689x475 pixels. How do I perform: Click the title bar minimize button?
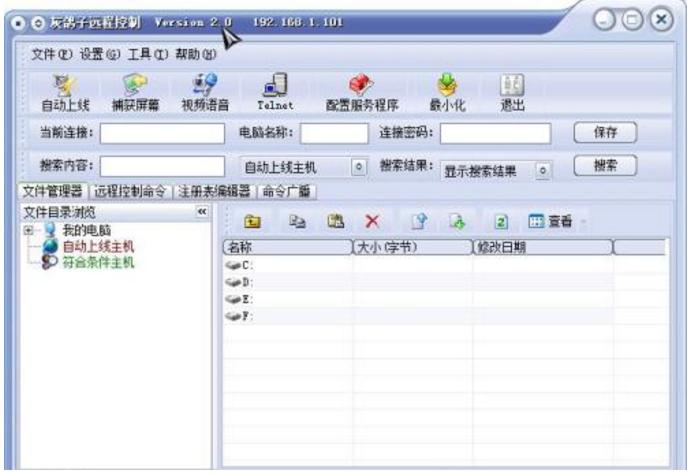point(605,20)
